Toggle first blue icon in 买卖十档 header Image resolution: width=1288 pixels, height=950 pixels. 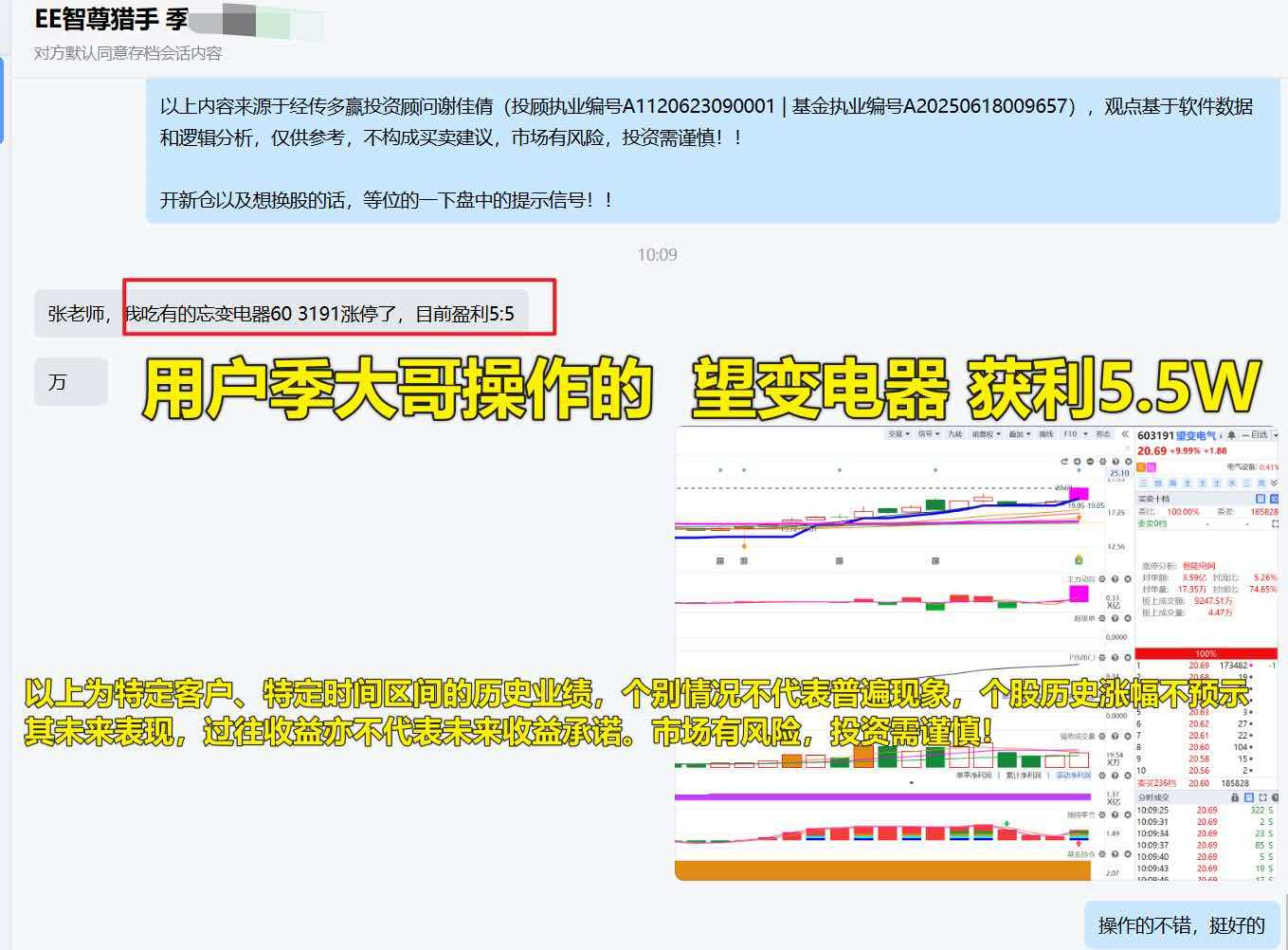click(1260, 498)
